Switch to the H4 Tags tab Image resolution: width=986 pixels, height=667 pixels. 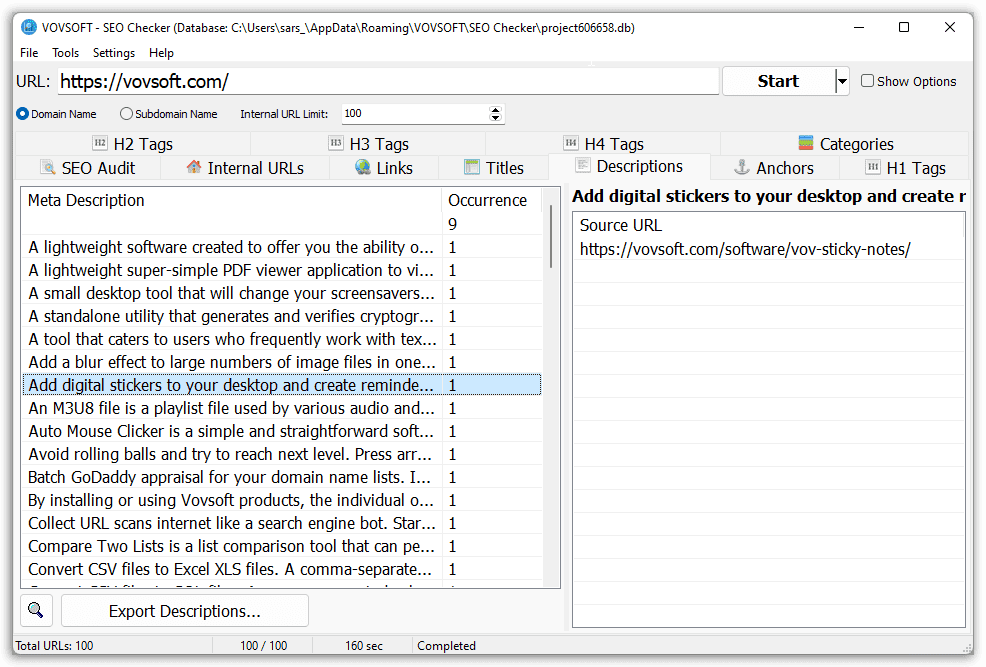604,144
